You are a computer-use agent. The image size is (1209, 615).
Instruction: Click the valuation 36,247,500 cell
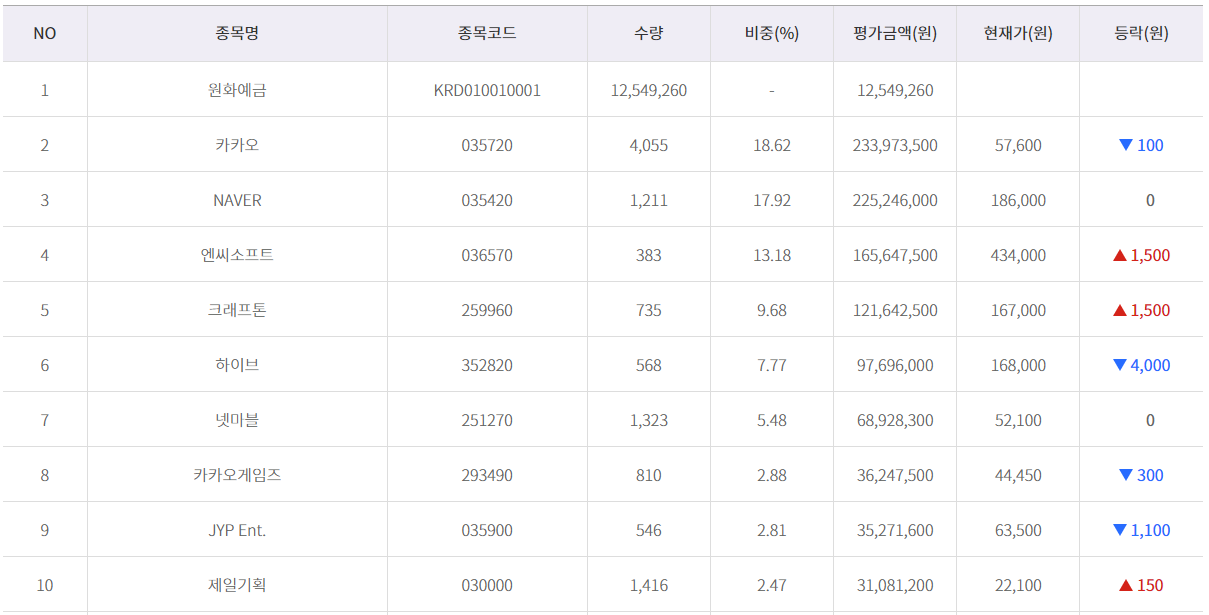point(895,475)
